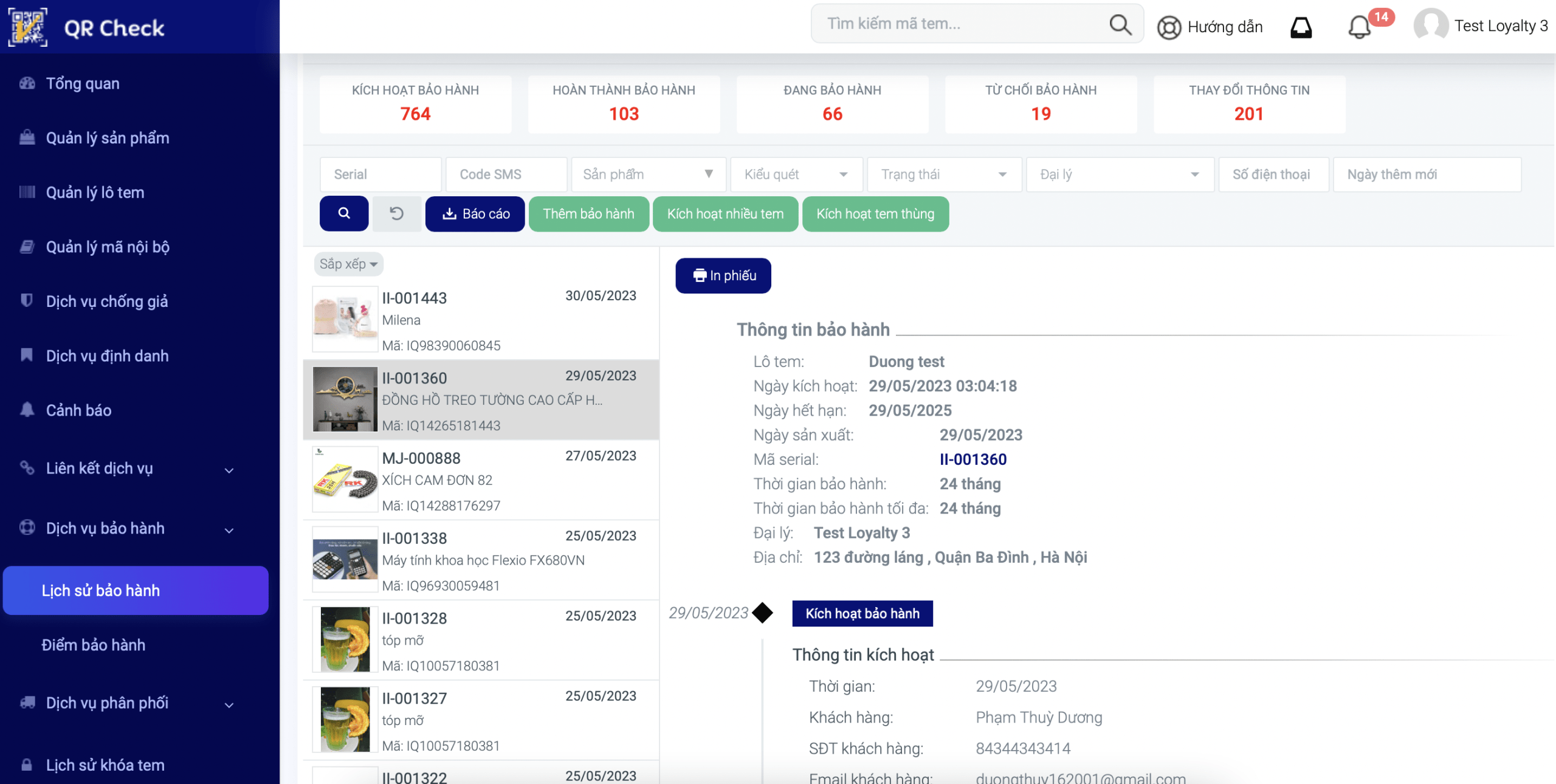This screenshot has height=784, width=1556.
Task: Click the Quản lý lô tem barcode icon
Action: tap(27, 192)
